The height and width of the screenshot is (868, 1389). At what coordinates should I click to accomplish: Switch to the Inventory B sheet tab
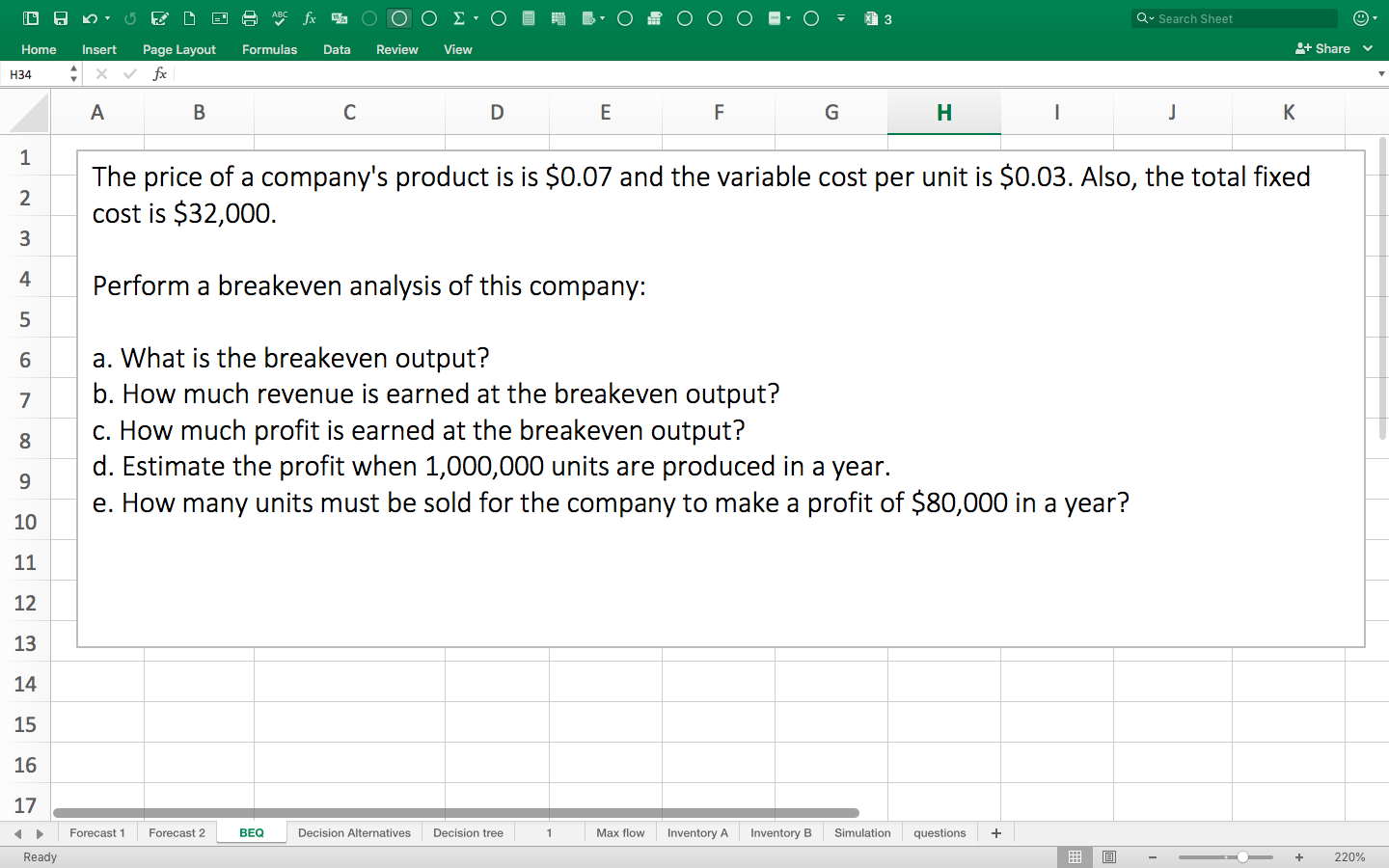781,833
